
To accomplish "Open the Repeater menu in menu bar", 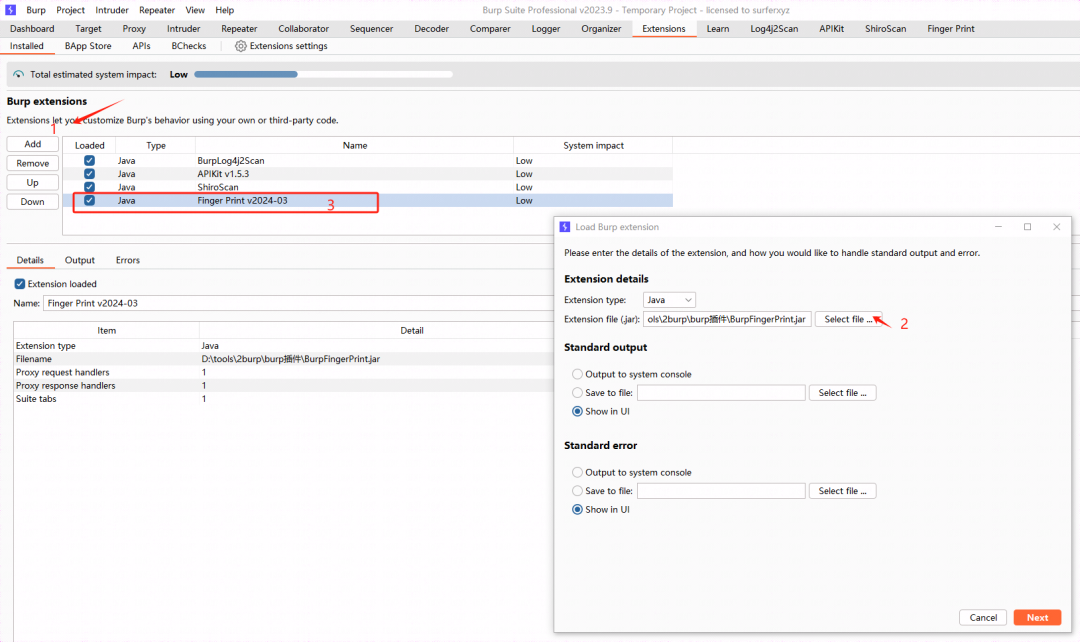I will tap(157, 10).
